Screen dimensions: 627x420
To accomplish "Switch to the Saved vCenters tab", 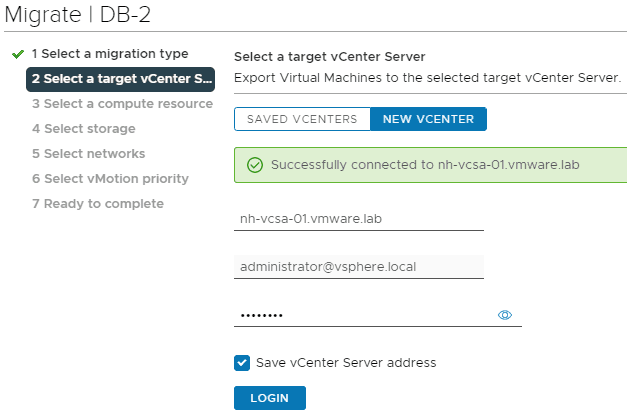I will [302, 119].
